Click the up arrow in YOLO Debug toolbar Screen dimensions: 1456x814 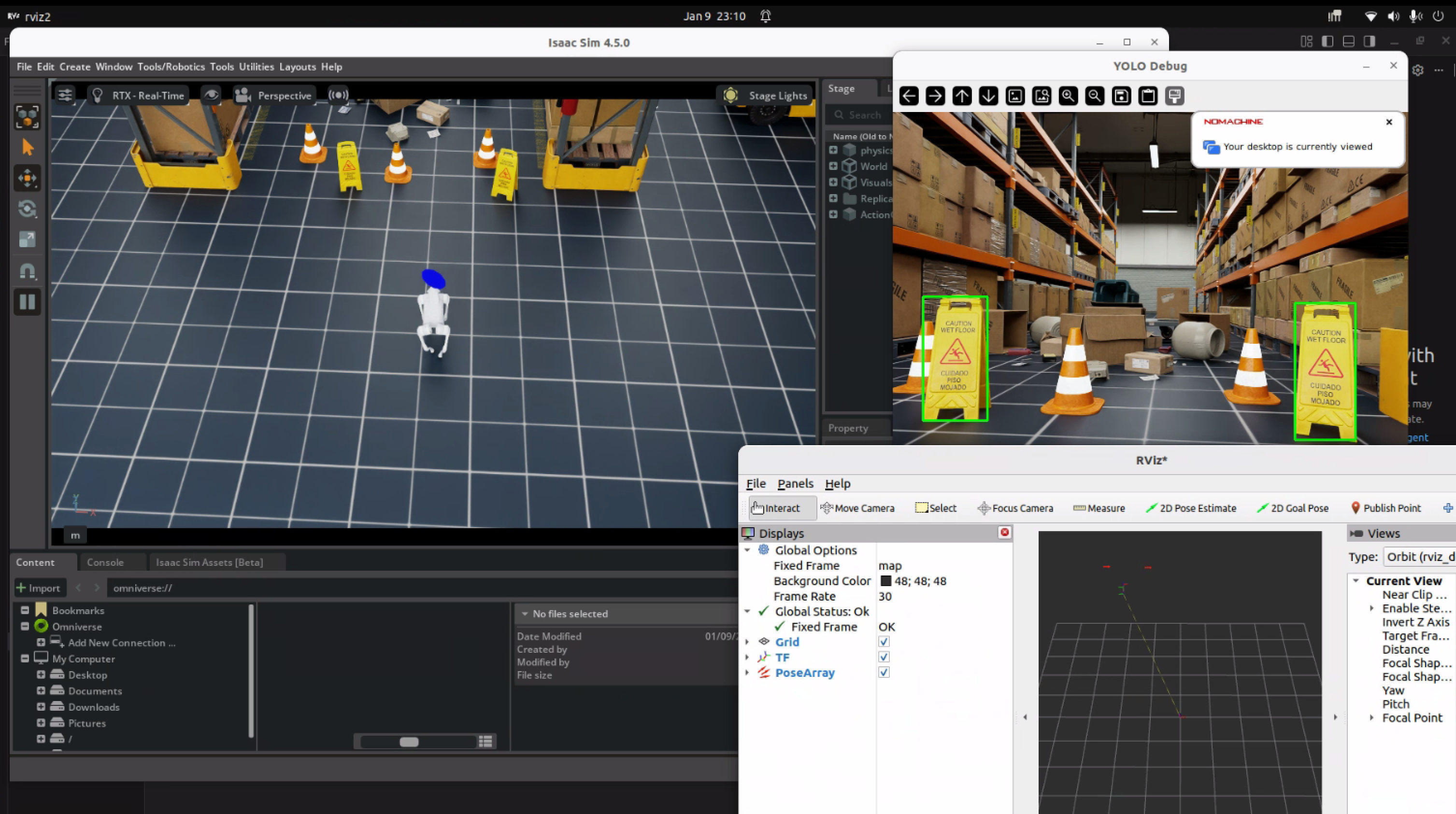(962, 96)
